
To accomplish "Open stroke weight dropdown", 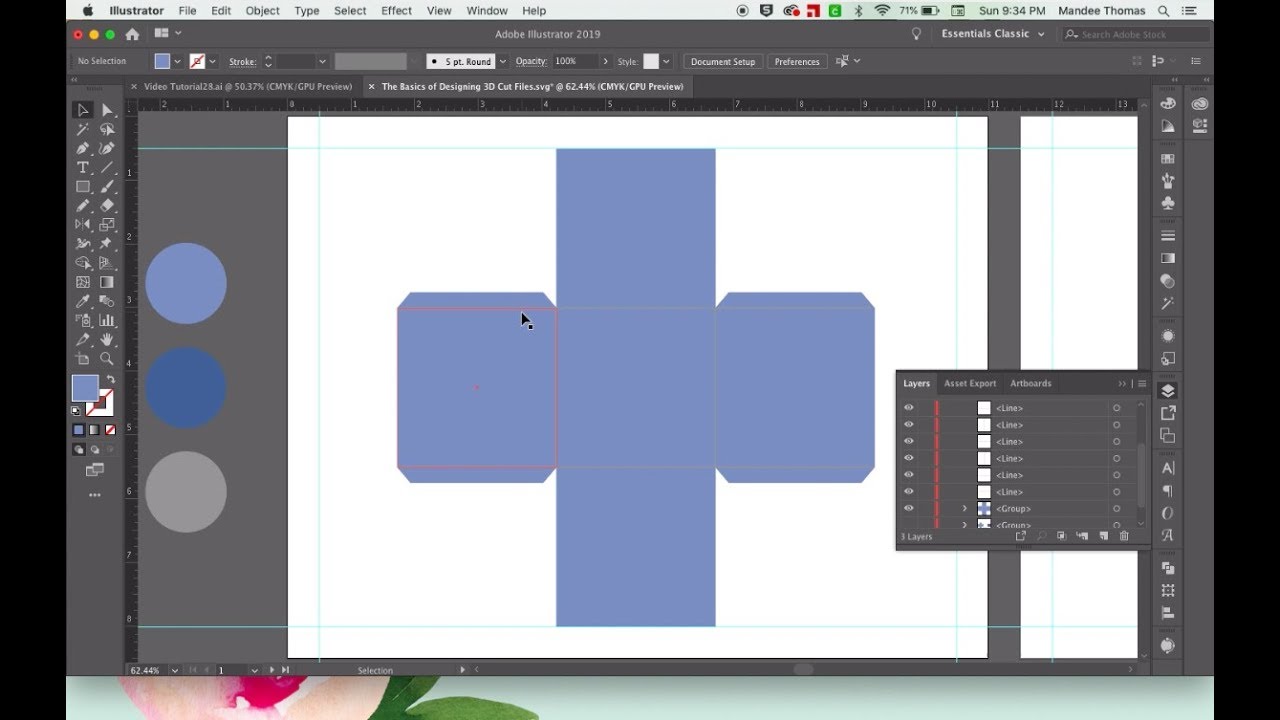I will pyautogui.click(x=322, y=61).
